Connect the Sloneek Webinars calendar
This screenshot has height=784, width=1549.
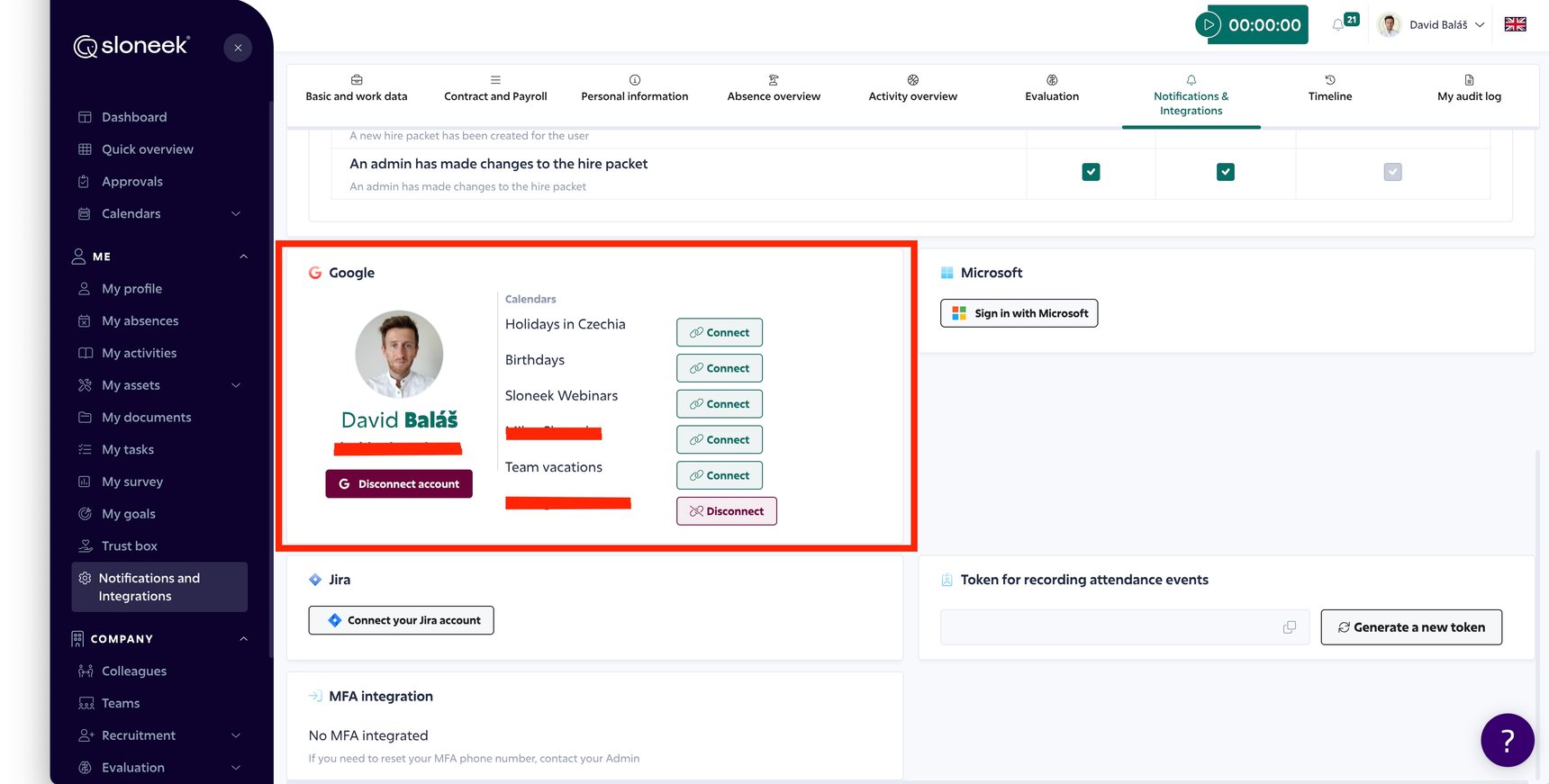(720, 404)
